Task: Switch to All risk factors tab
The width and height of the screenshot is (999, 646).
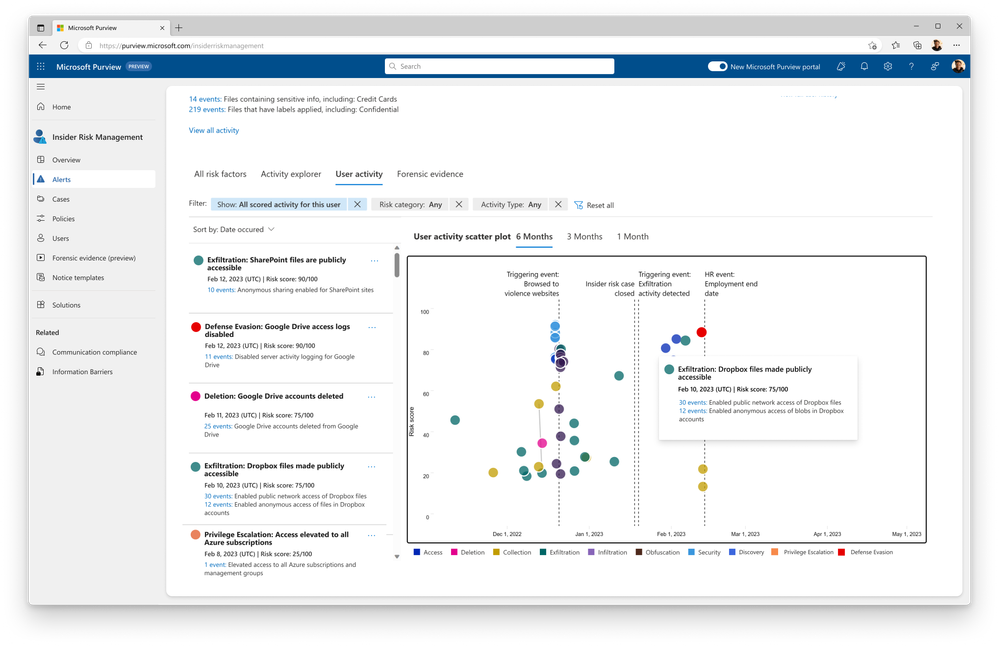Action: (220, 174)
